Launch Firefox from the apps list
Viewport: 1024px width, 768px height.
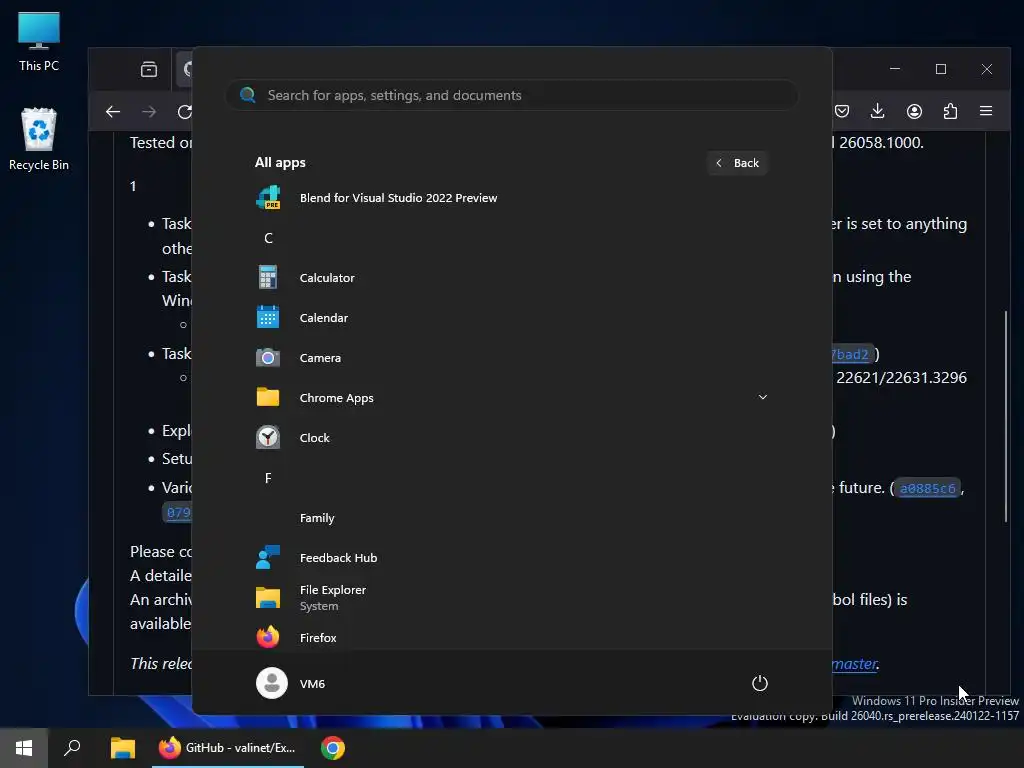[511, 637]
